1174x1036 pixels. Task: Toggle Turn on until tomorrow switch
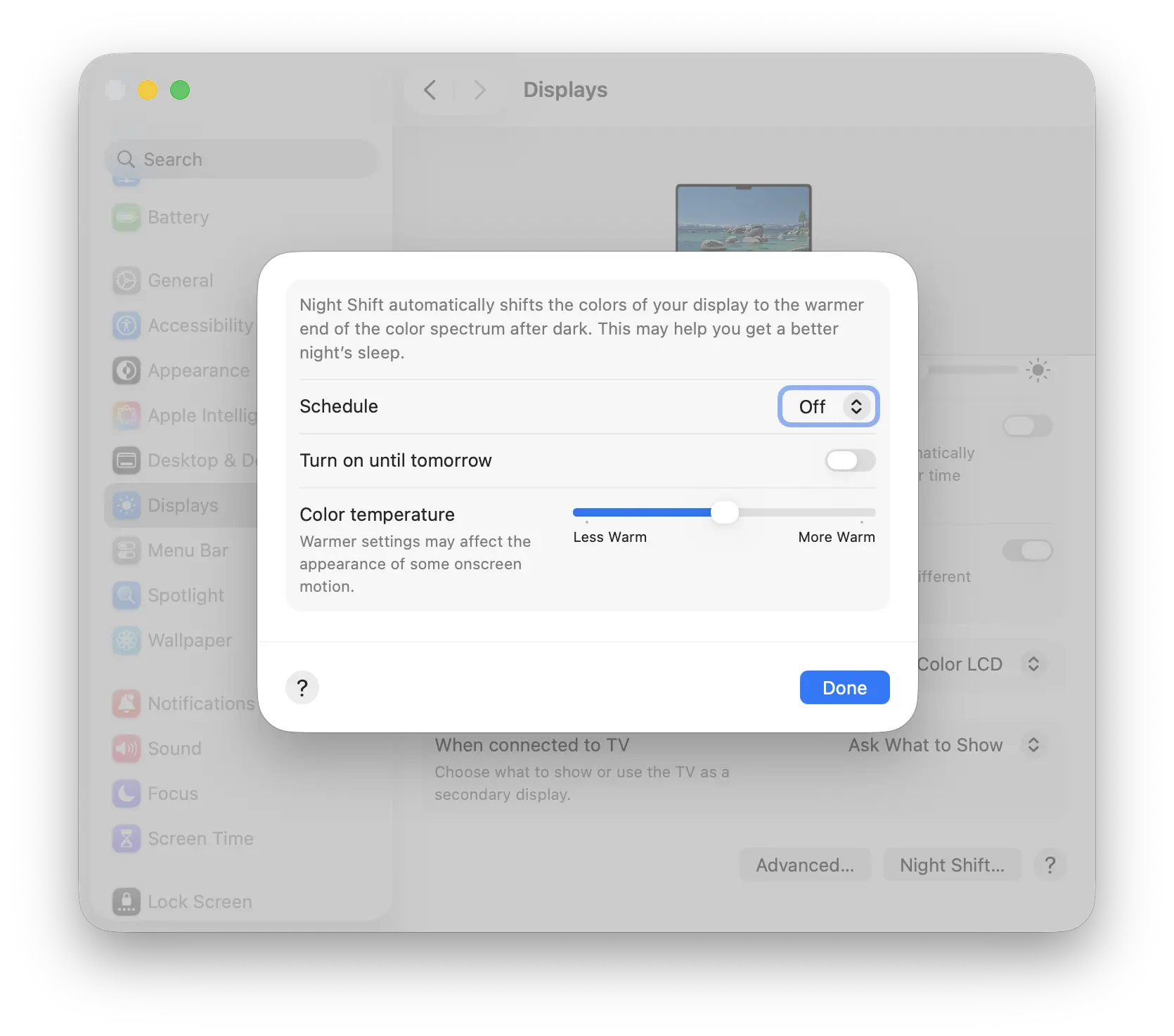(x=851, y=461)
